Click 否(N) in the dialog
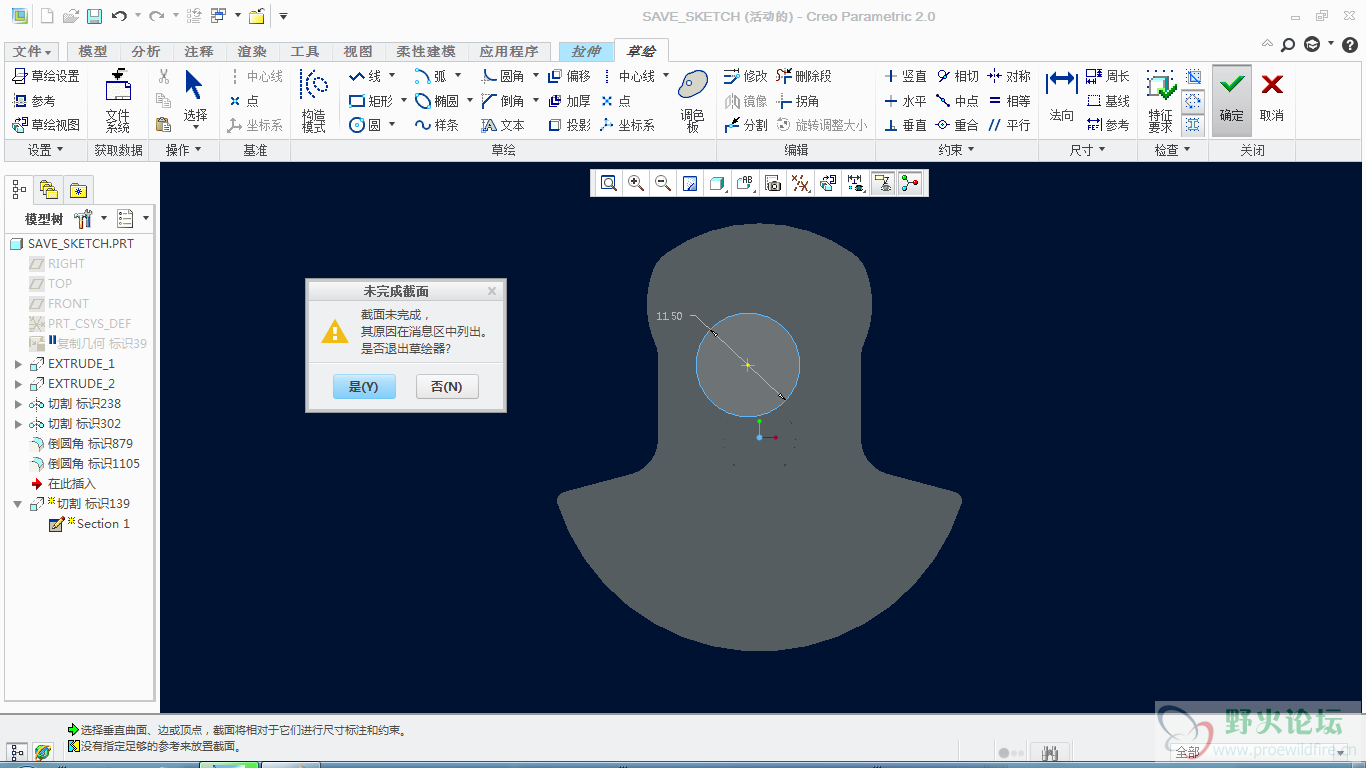This screenshot has width=1366, height=768. pyautogui.click(x=447, y=387)
